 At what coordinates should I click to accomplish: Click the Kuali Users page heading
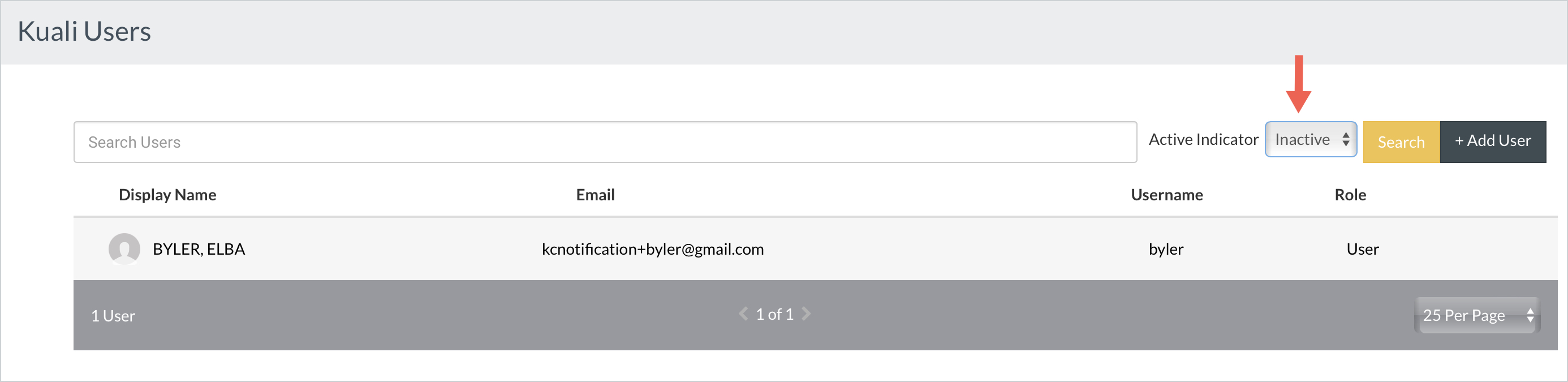click(x=84, y=32)
